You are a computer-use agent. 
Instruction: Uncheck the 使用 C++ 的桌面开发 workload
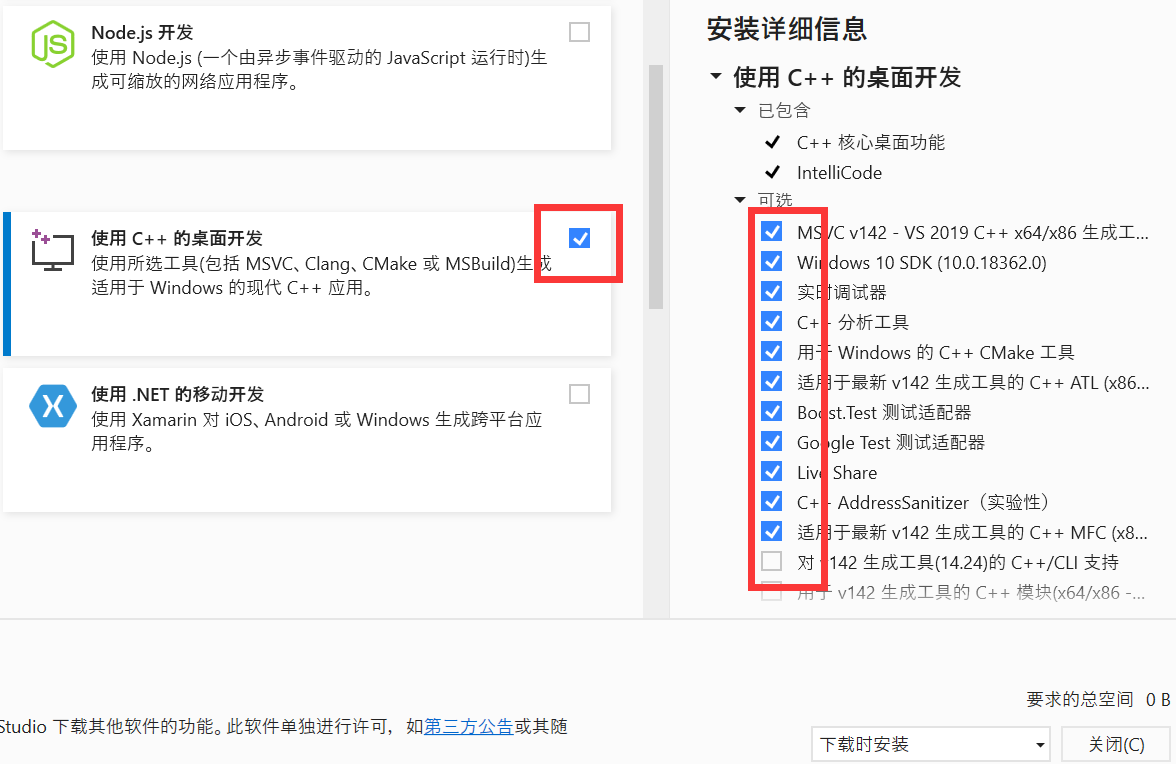[x=579, y=239]
